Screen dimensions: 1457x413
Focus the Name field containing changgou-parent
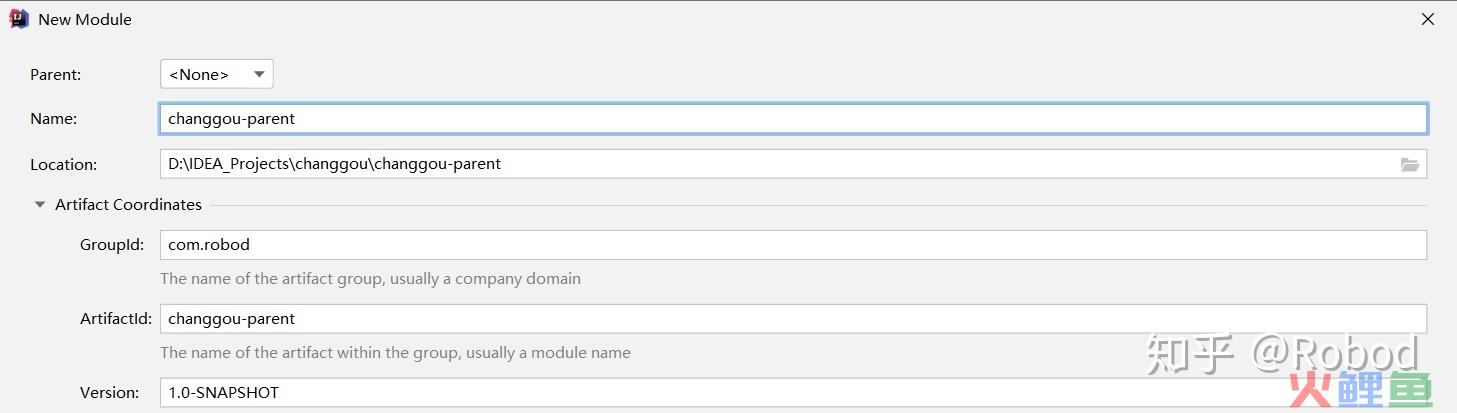[793, 118]
